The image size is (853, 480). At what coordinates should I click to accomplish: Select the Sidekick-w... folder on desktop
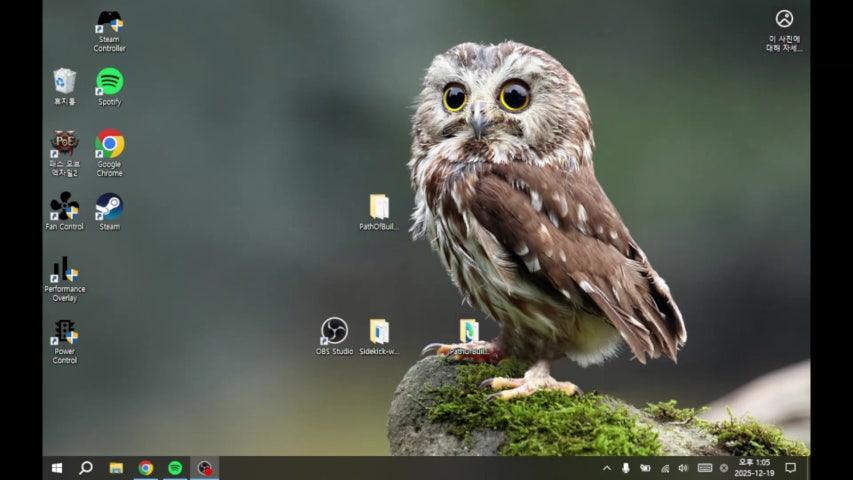tap(379, 331)
